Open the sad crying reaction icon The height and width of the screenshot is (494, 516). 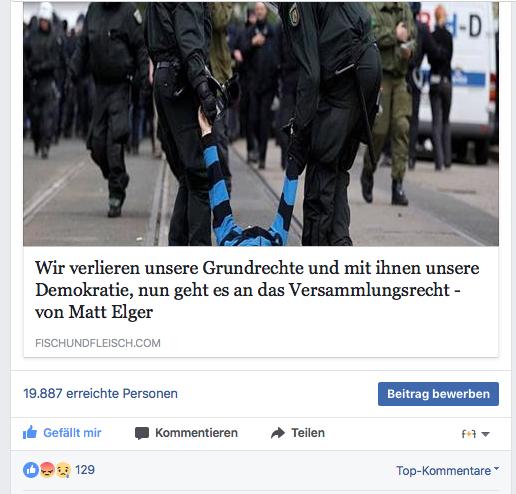(63, 470)
